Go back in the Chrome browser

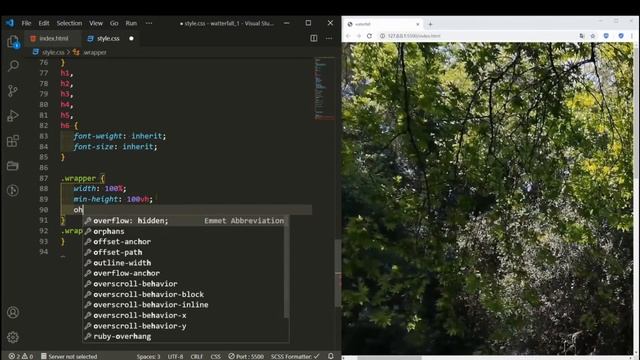coord(348,36)
